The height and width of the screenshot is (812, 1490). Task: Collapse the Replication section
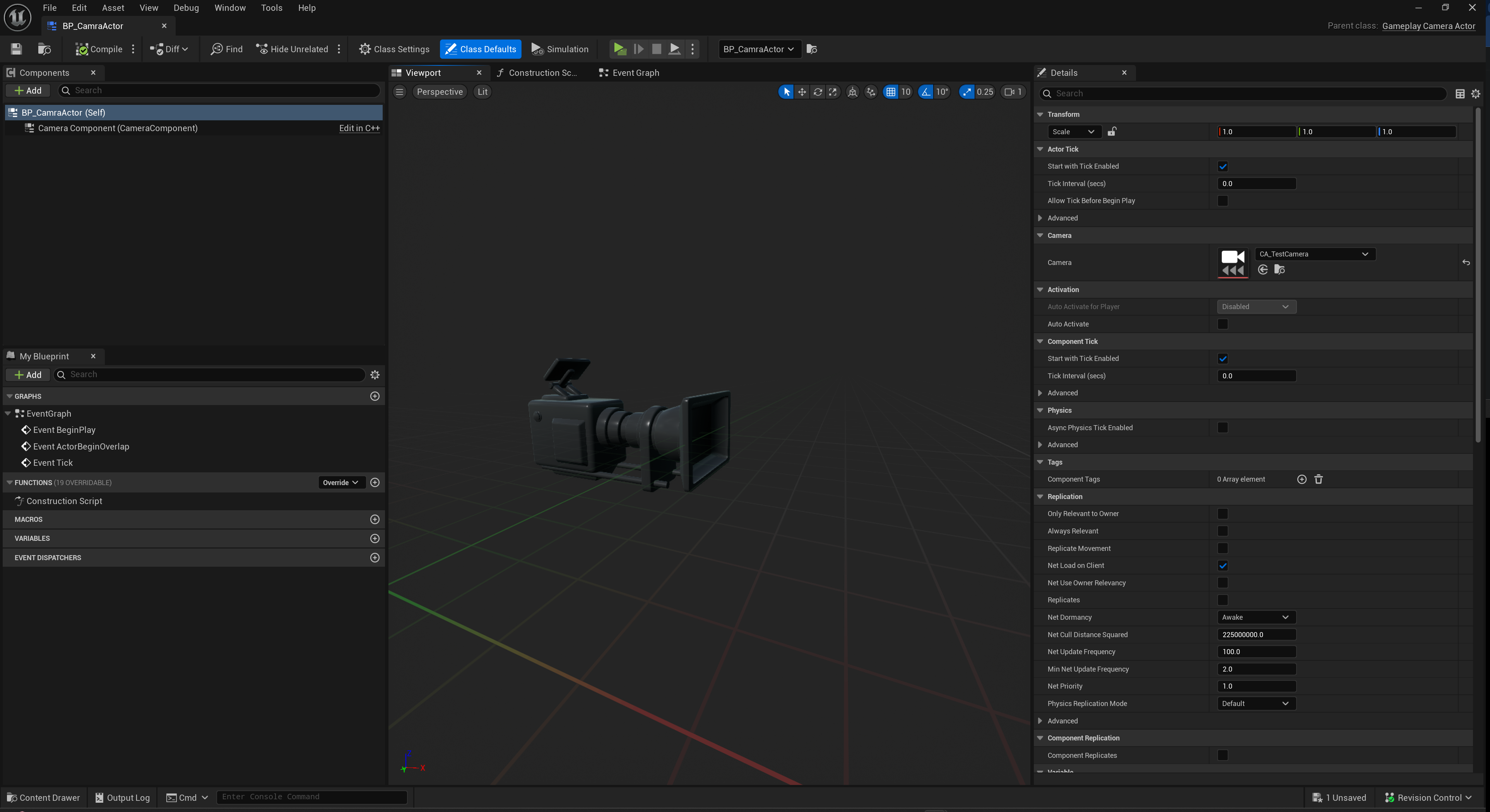(x=1040, y=496)
